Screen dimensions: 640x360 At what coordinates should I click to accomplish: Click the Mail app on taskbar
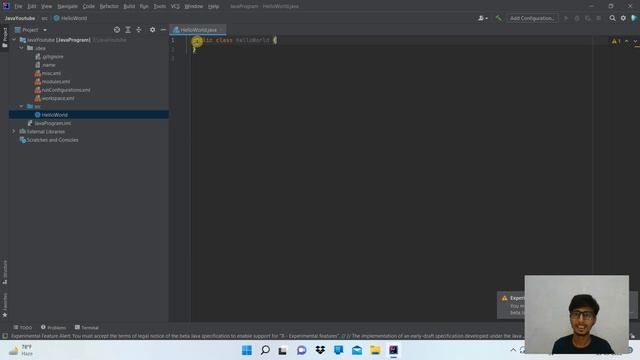357,350
